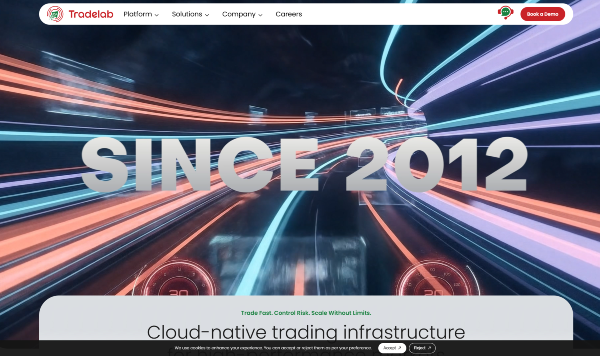Click the SINCE 2012 hero text

[x=304, y=165]
